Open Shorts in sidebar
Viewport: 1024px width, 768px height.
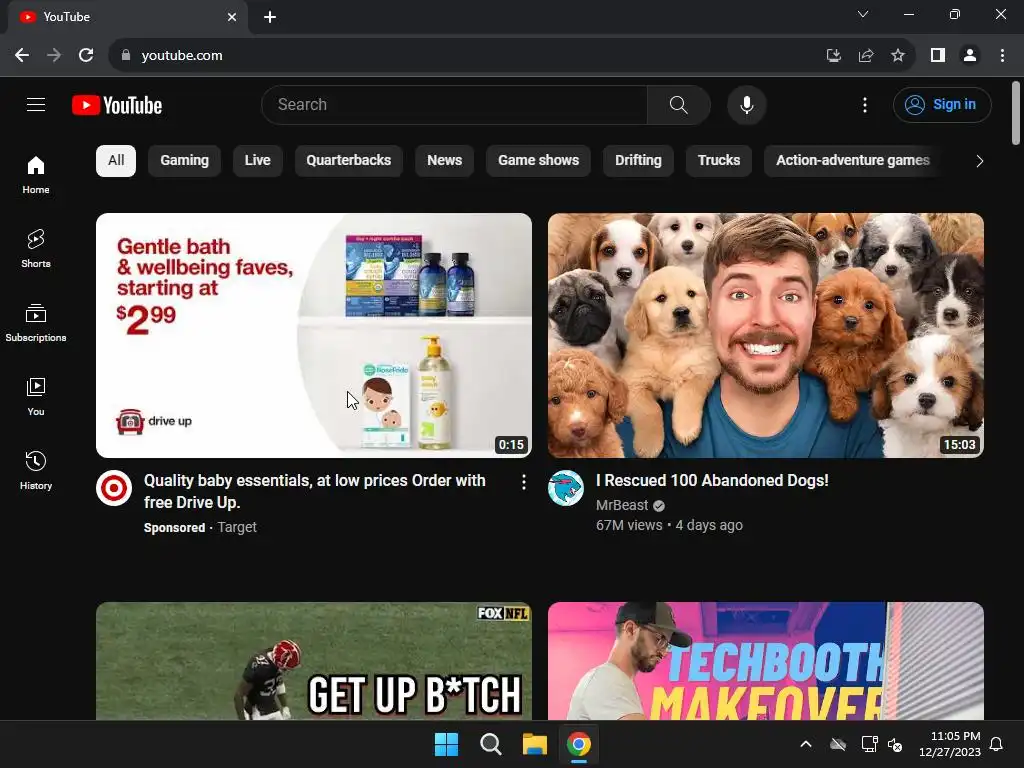pos(36,249)
